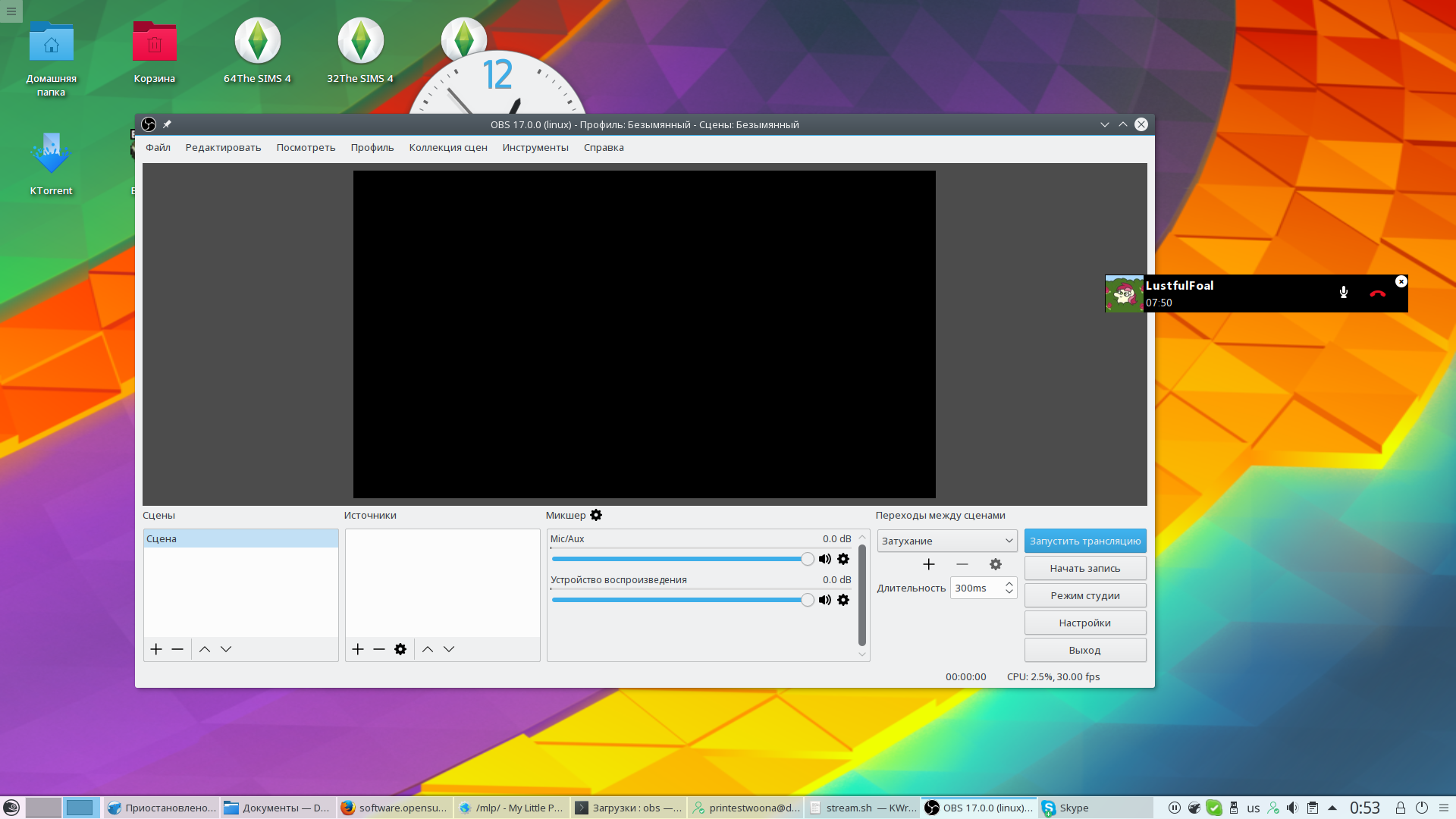Add a new scene with plus

[x=156, y=649]
